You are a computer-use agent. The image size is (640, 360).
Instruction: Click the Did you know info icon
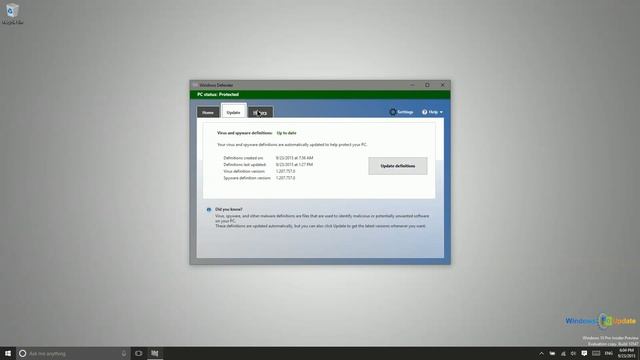209,210
